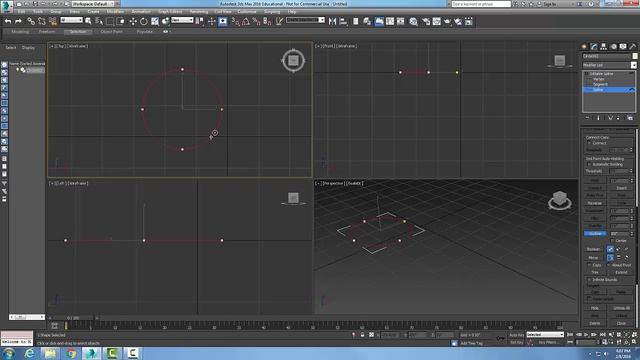The image size is (640, 360).
Task: Click the Mirror button in Geometry rollout
Action: tap(593, 258)
